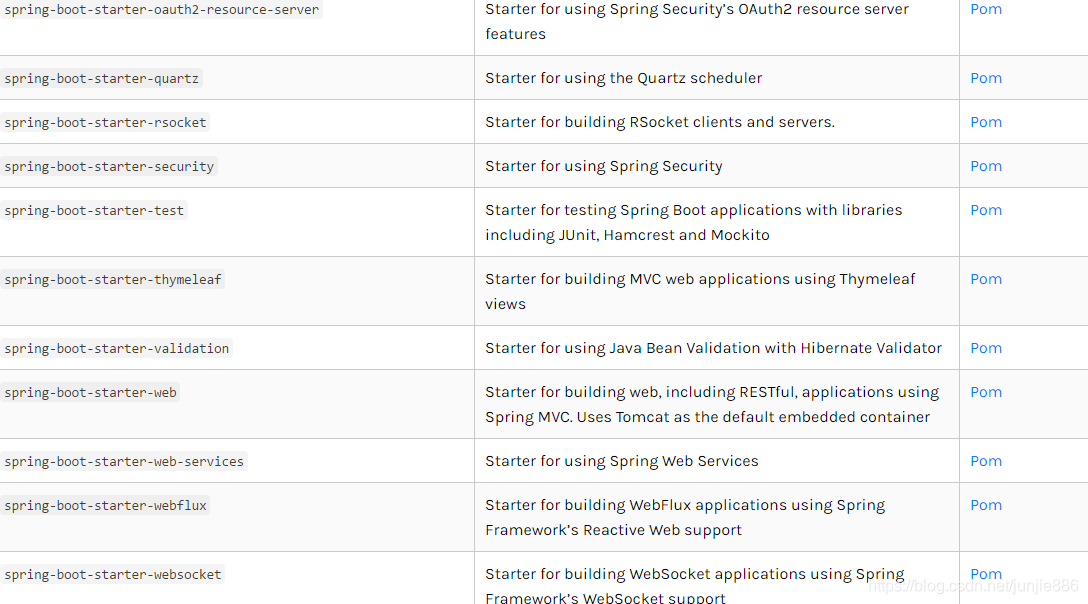
Task: Select the spring-boot-starter-security name
Action: (109, 167)
